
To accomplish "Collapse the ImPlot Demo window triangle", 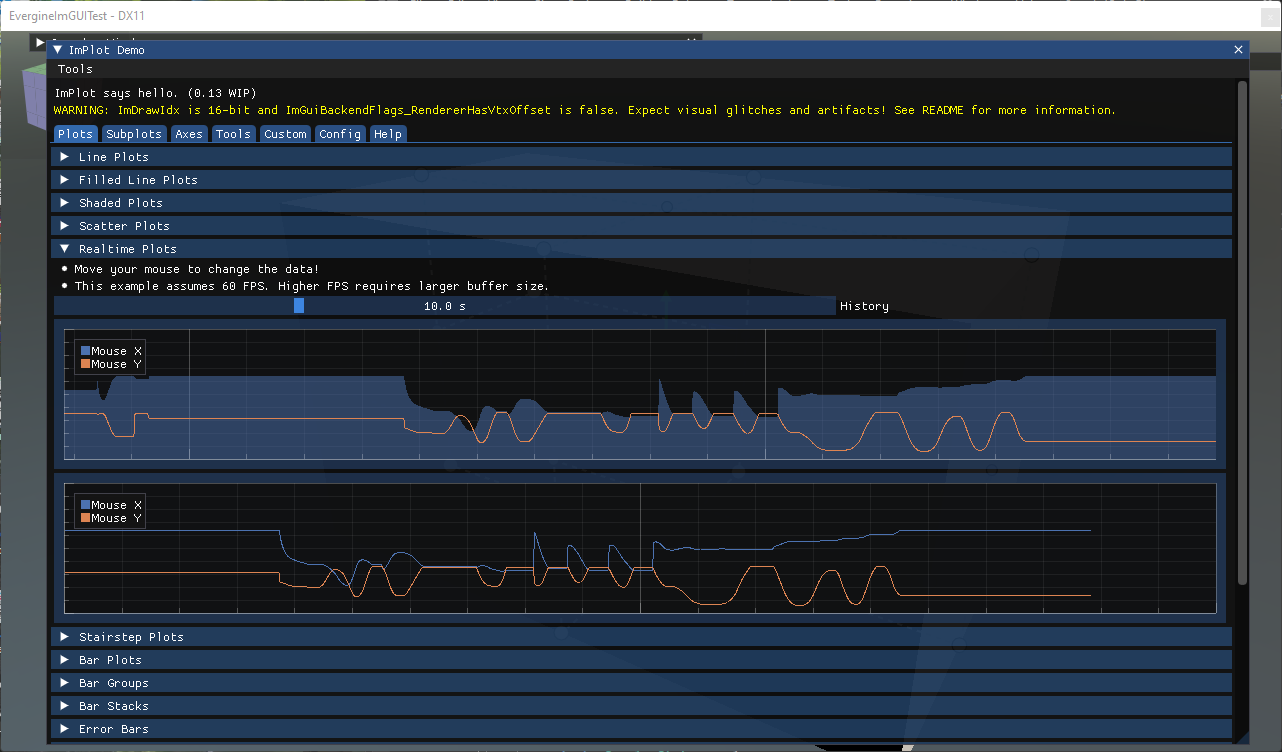I will tap(58, 50).
